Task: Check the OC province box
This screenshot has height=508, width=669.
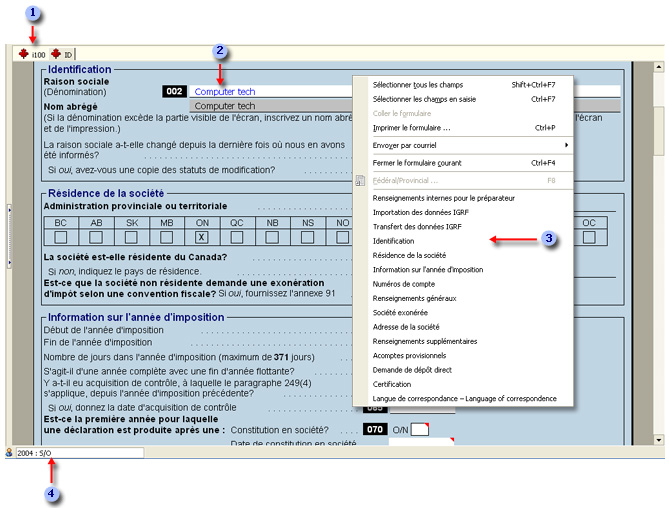Action: 589,237
